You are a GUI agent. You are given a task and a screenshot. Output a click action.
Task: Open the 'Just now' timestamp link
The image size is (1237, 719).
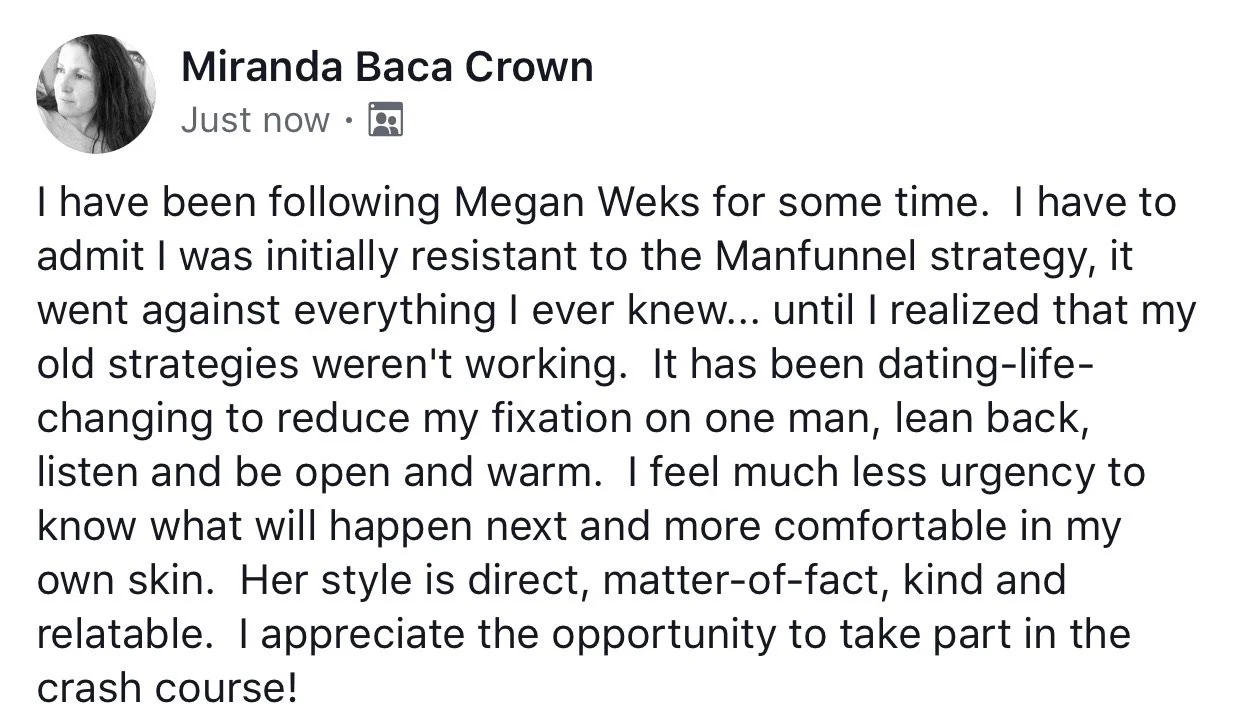tap(255, 121)
